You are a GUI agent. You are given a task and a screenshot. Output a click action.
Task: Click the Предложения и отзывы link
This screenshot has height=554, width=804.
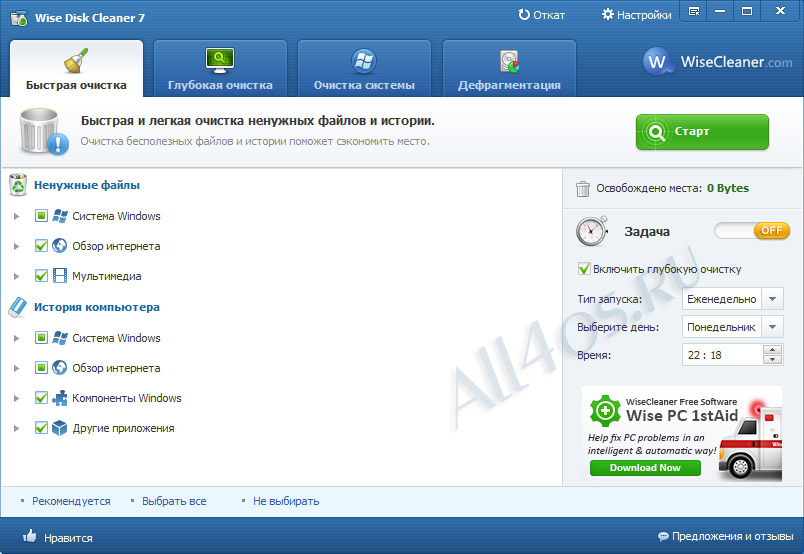coord(733,537)
